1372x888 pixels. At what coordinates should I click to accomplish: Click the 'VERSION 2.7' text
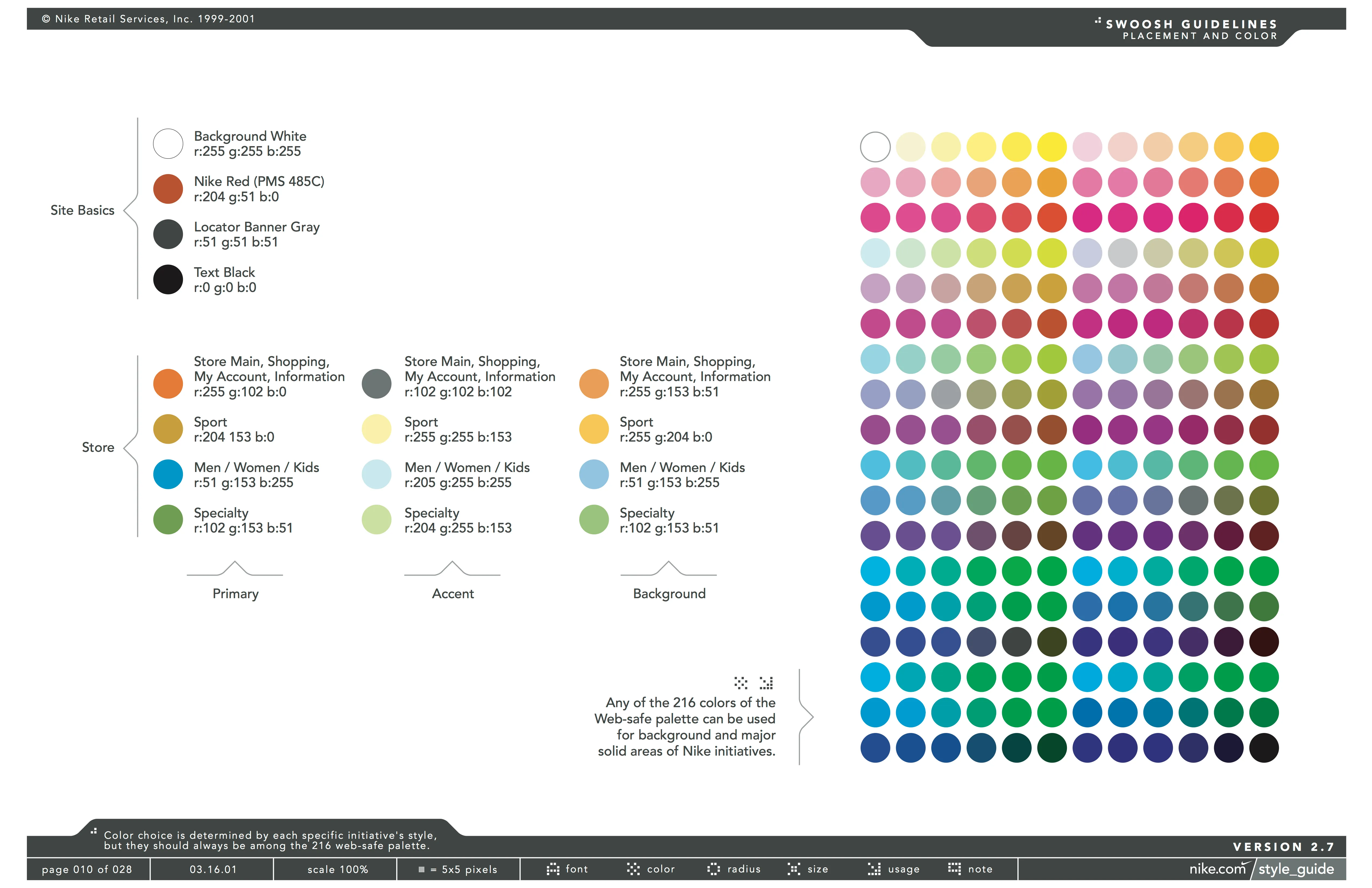click(x=1284, y=847)
